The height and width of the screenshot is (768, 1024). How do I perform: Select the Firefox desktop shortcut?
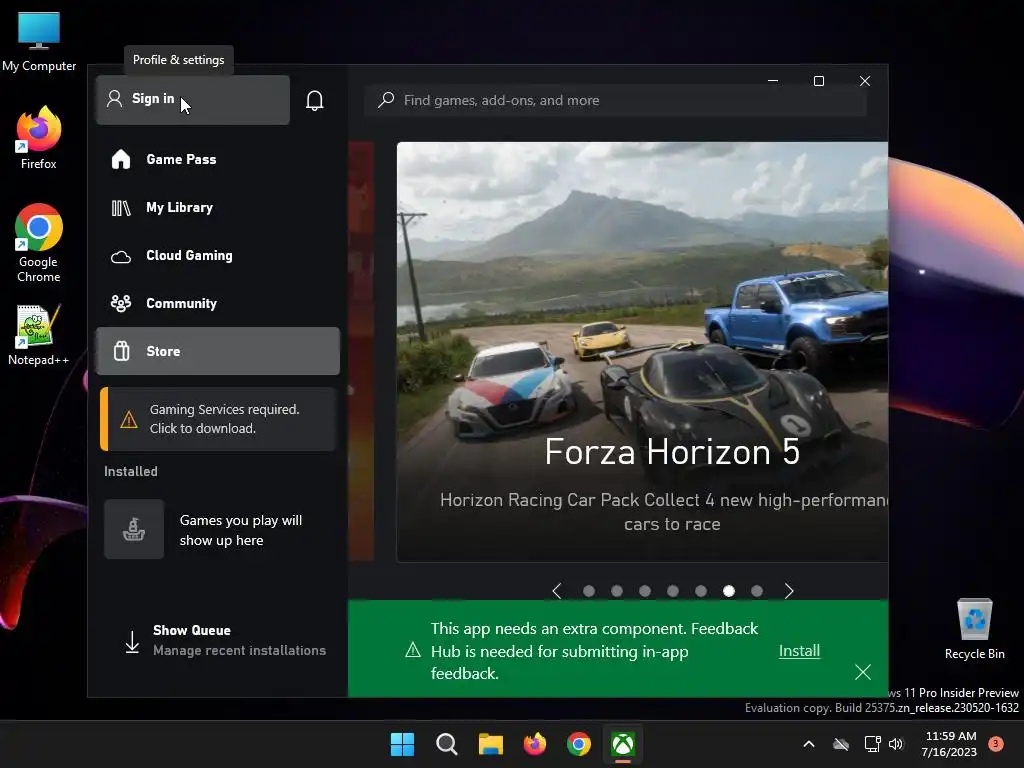tap(39, 138)
